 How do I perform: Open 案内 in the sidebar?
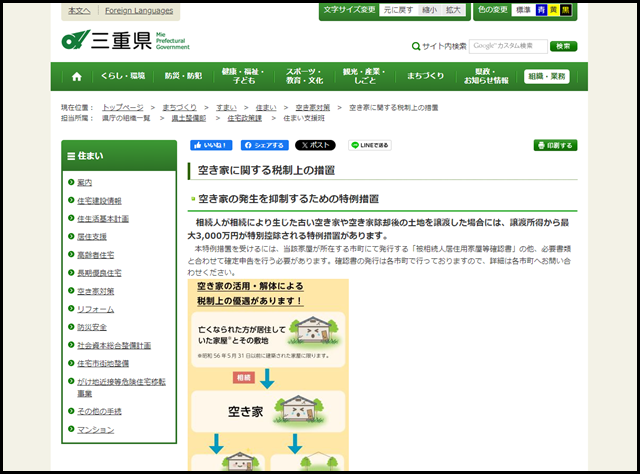(x=84, y=182)
